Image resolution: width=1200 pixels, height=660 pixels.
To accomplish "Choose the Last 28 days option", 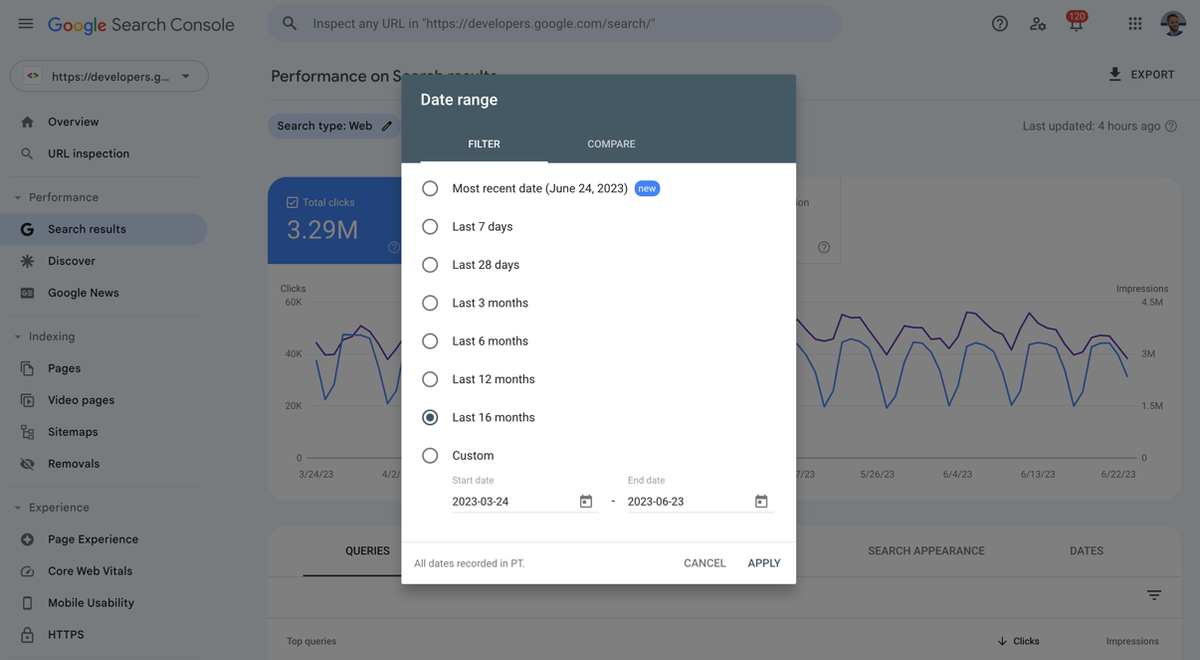I will pos(430,264).
